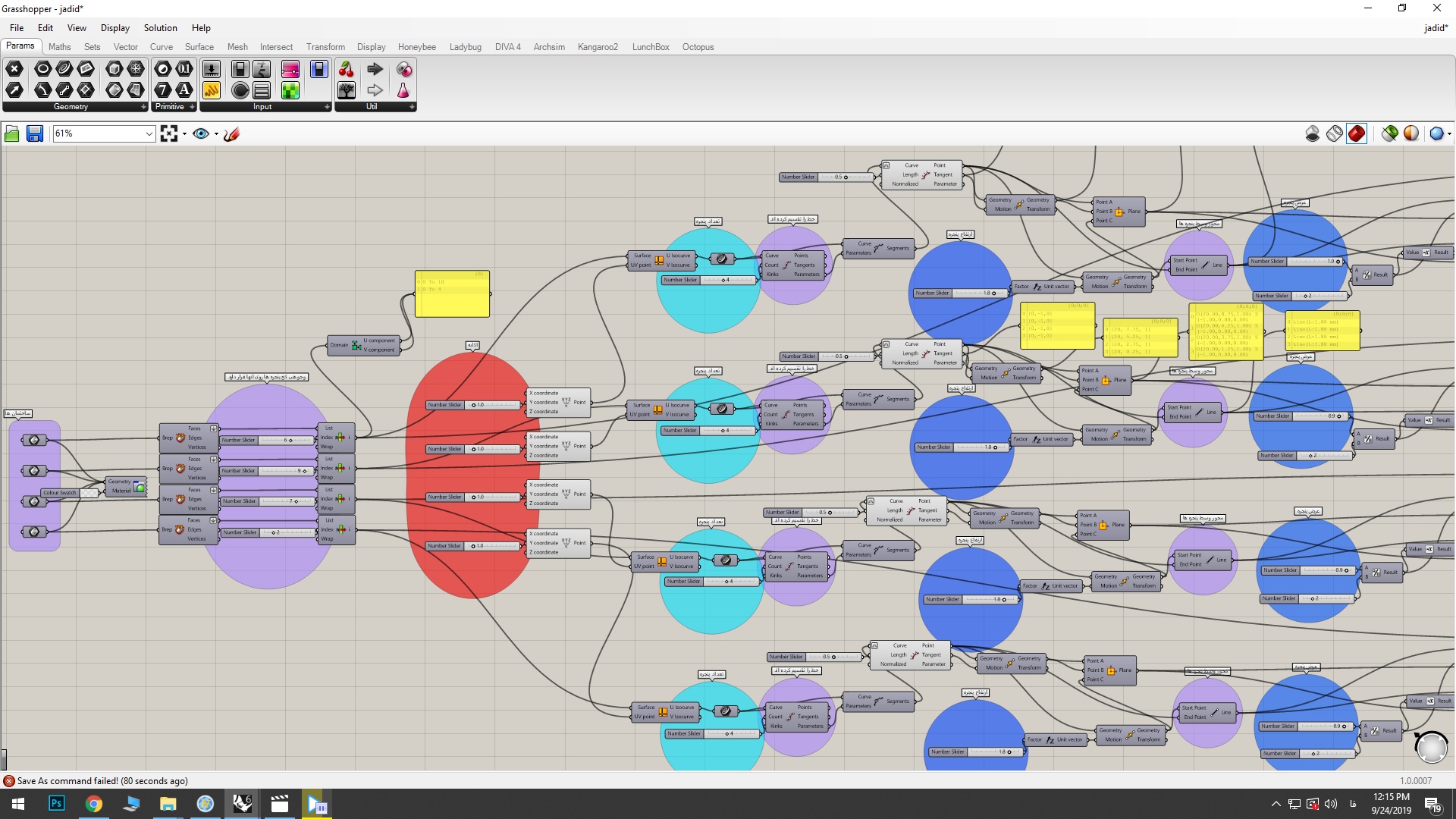The width and height of the screenshot is (1456, 819).
Task: Open preview mesh quality dropdown arrow
Action: point(1449,134)
